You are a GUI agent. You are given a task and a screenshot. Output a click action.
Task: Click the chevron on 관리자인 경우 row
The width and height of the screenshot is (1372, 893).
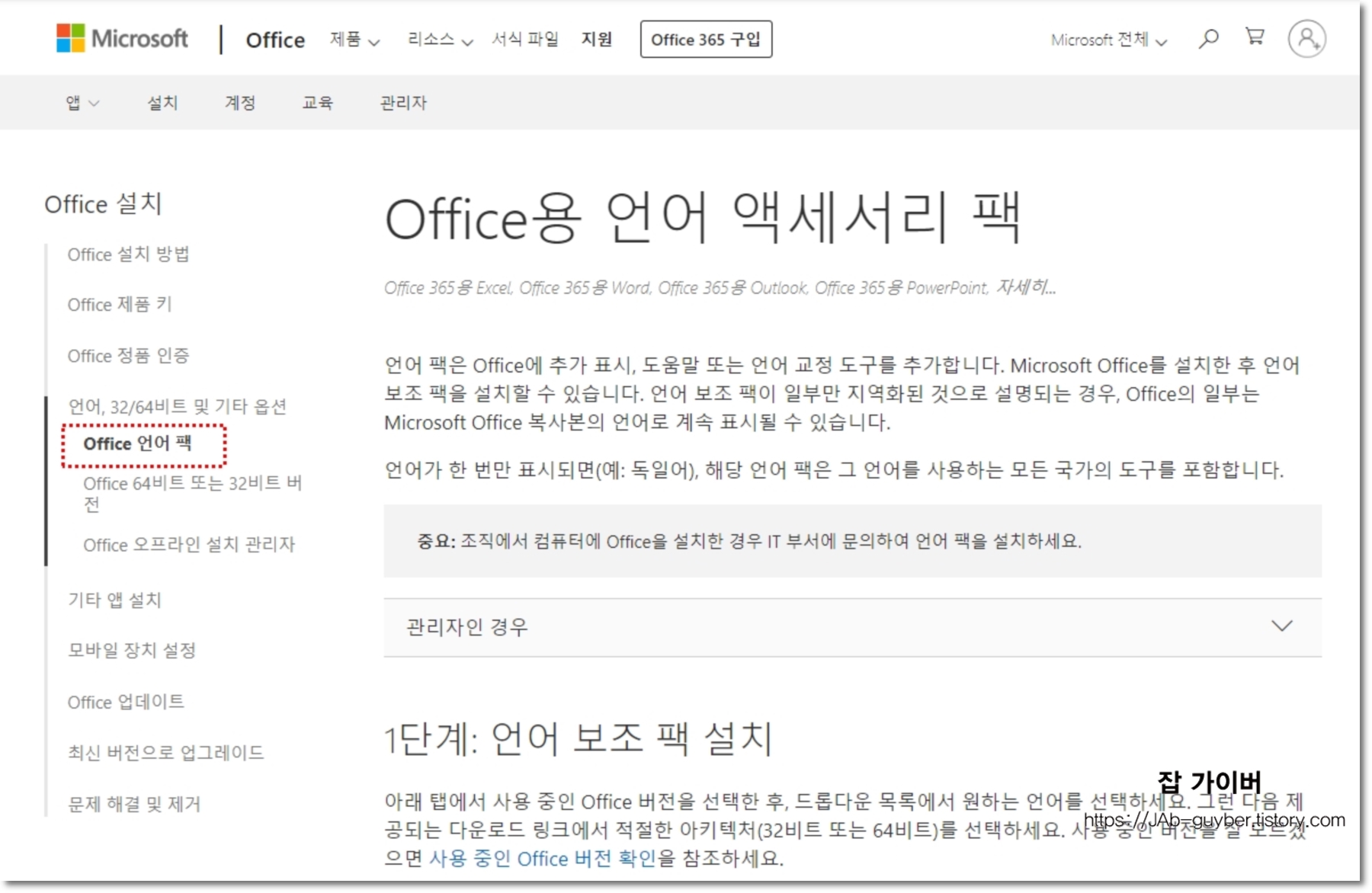click(1282, 626)
